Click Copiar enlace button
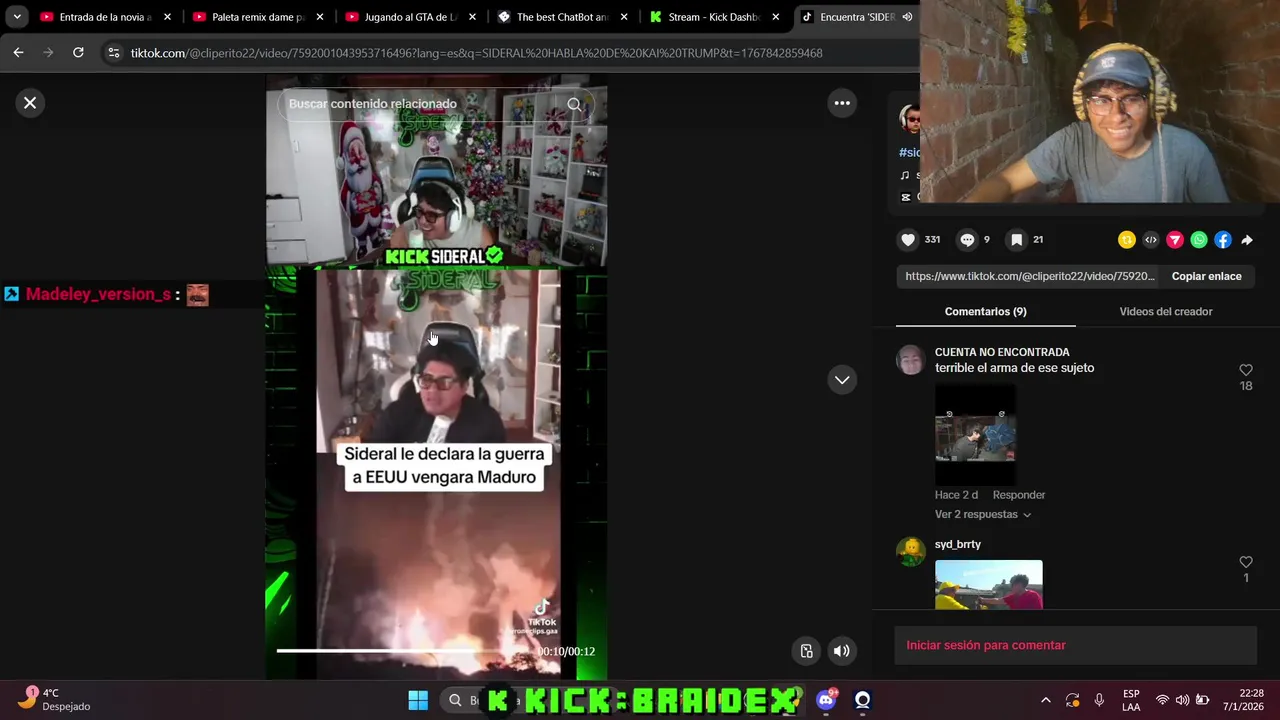 [1206, 276]
